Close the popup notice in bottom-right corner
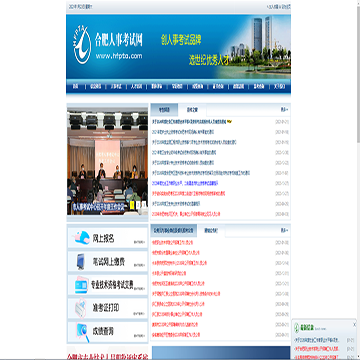360x360 pixels. [x=354, y=324]
